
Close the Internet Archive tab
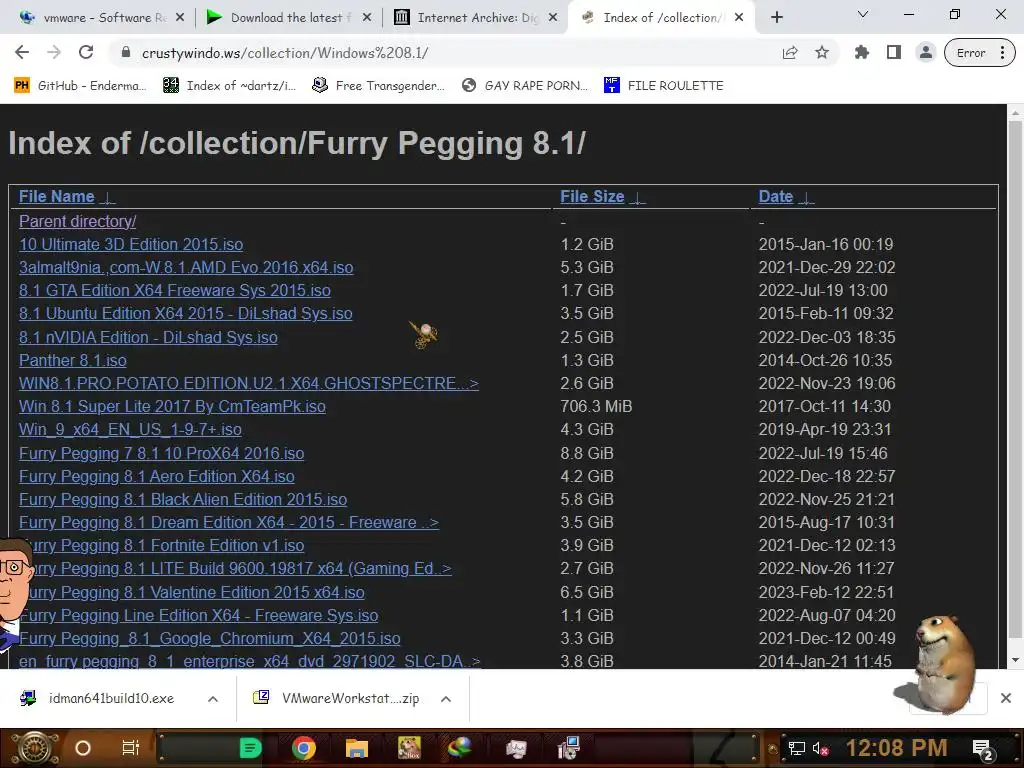point(553,18)
